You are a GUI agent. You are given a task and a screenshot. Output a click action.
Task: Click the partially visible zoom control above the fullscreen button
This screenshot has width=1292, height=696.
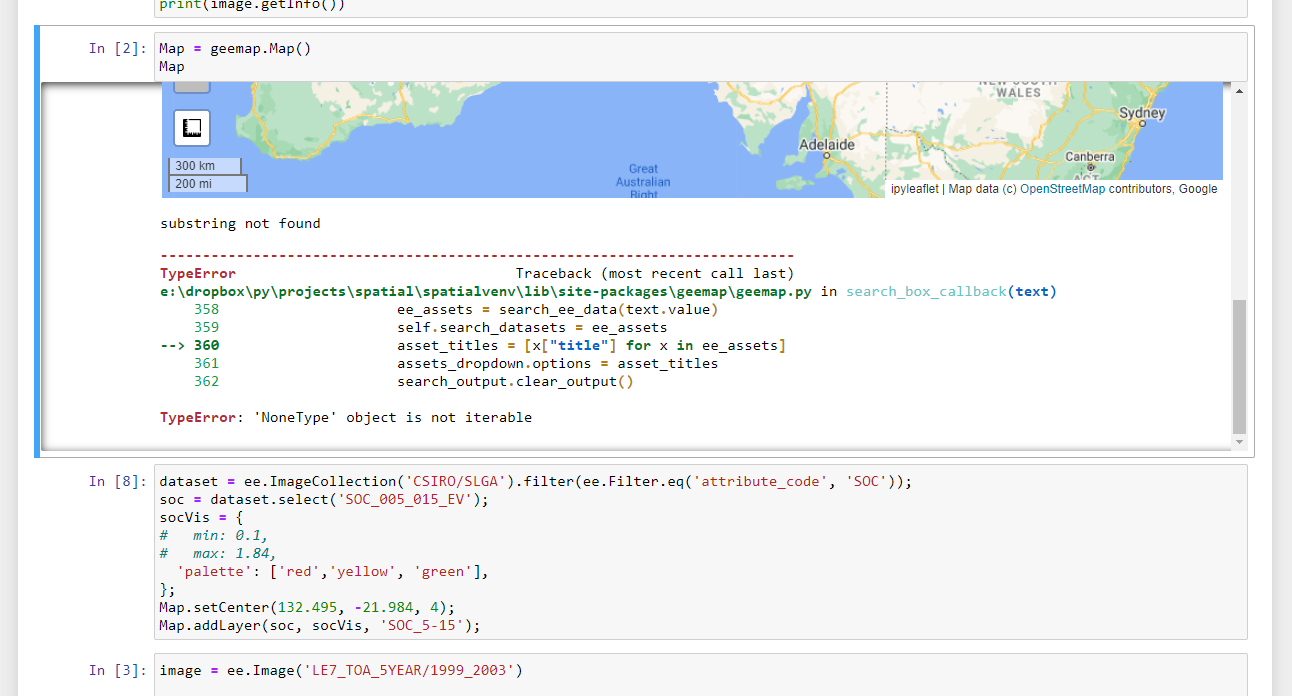pyautogui.click(x=190, y=87)
